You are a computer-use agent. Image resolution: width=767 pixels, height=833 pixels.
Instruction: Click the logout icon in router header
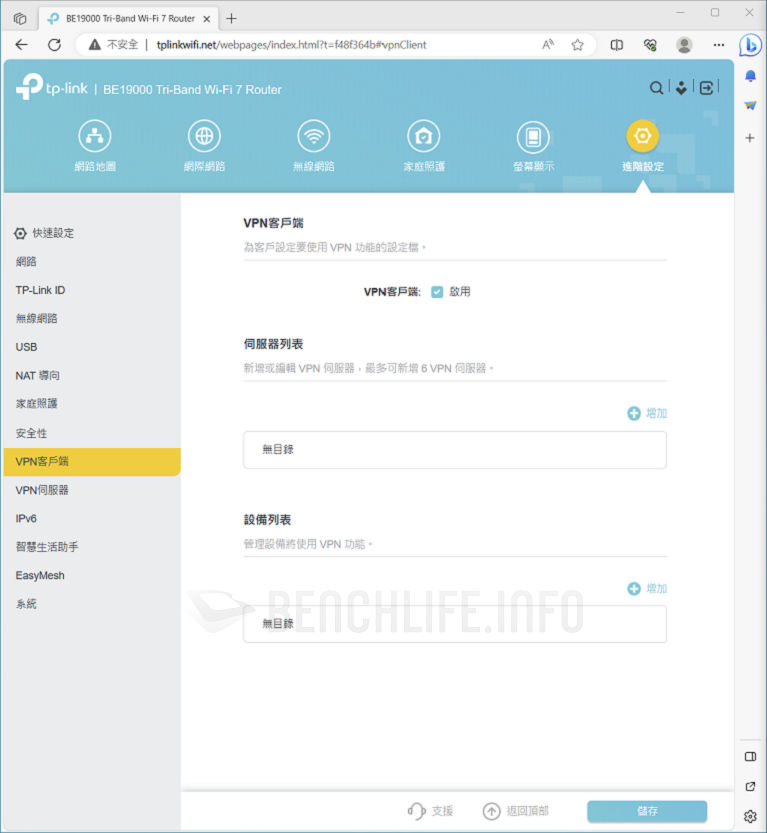click(706, 88)
